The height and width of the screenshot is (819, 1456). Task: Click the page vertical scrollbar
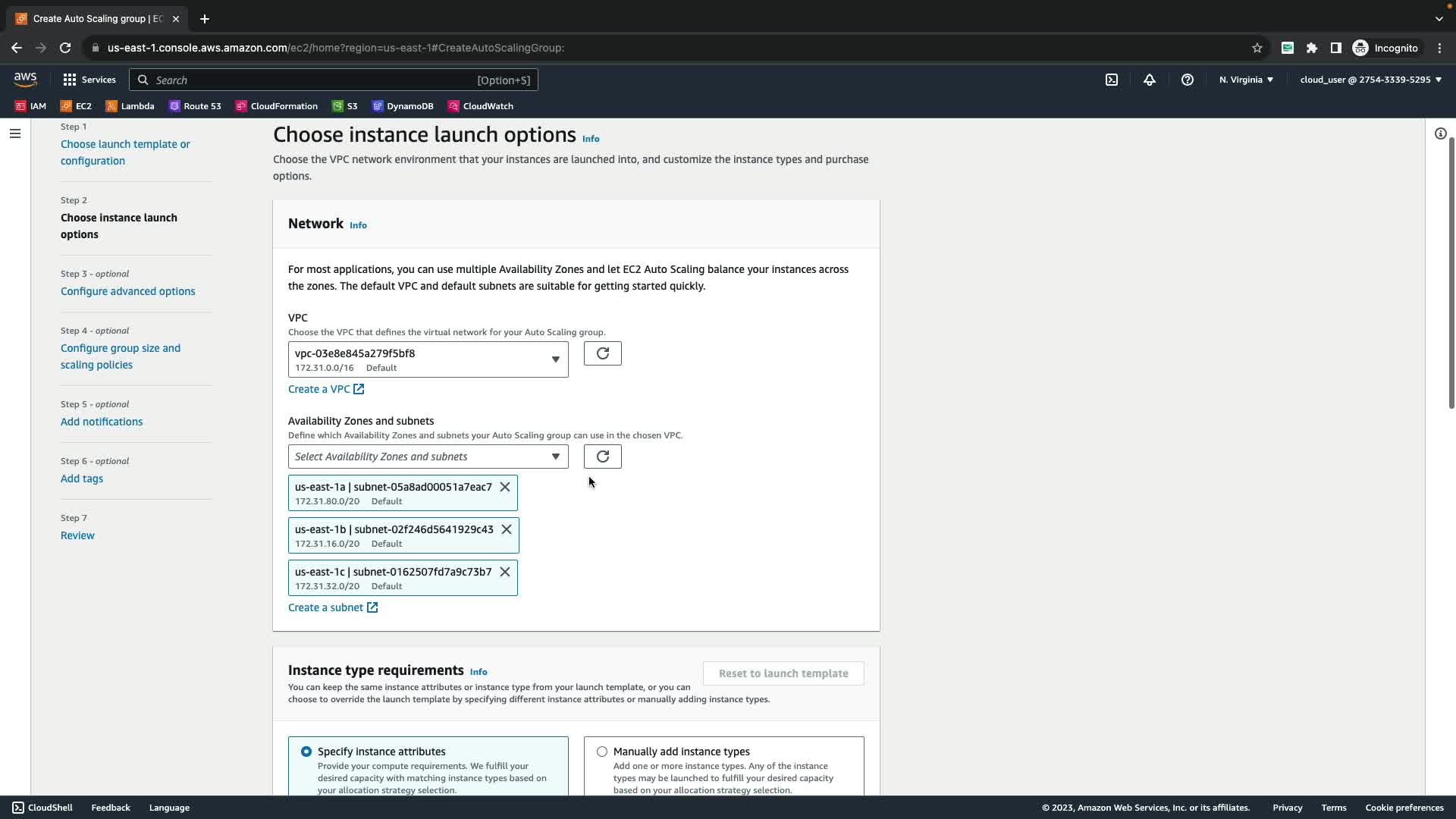click(1451, 273)
